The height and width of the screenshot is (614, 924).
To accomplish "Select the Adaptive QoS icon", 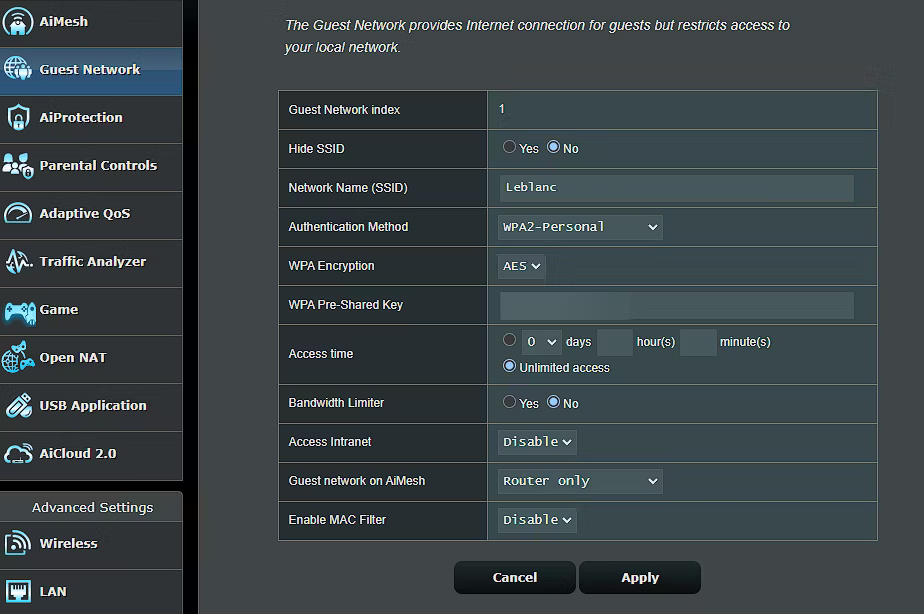I will click(x=17, y=215).
